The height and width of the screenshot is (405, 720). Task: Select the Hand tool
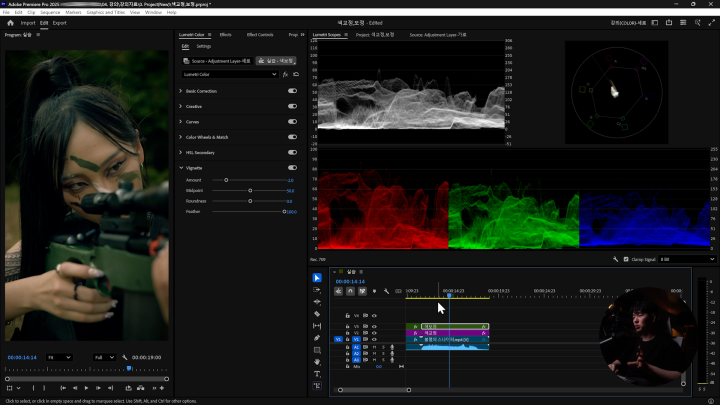coord(317,362)
